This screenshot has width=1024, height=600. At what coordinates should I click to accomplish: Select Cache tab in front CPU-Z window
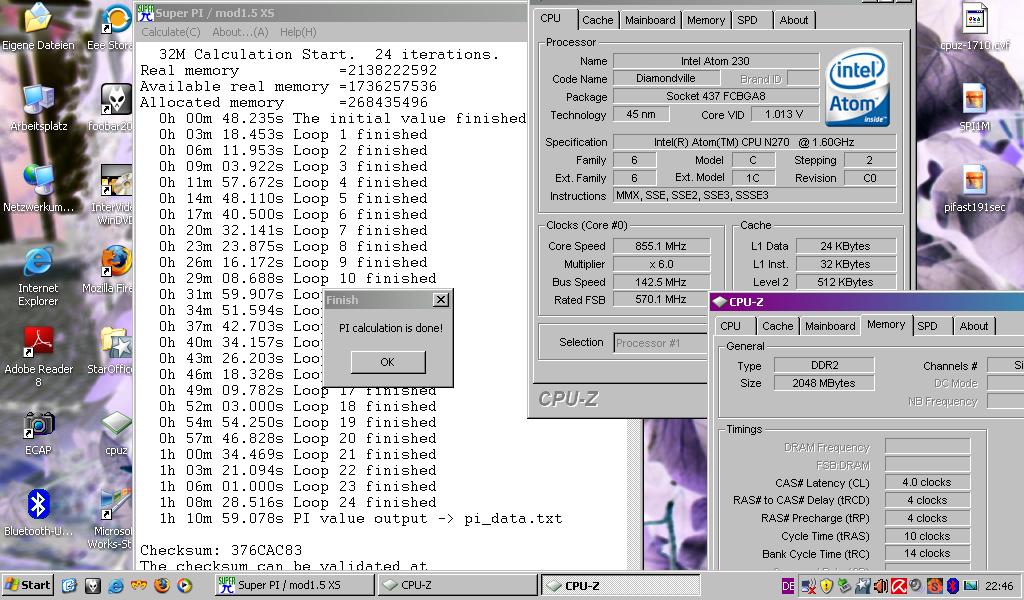pyautogui.click(x=777, y=326)
